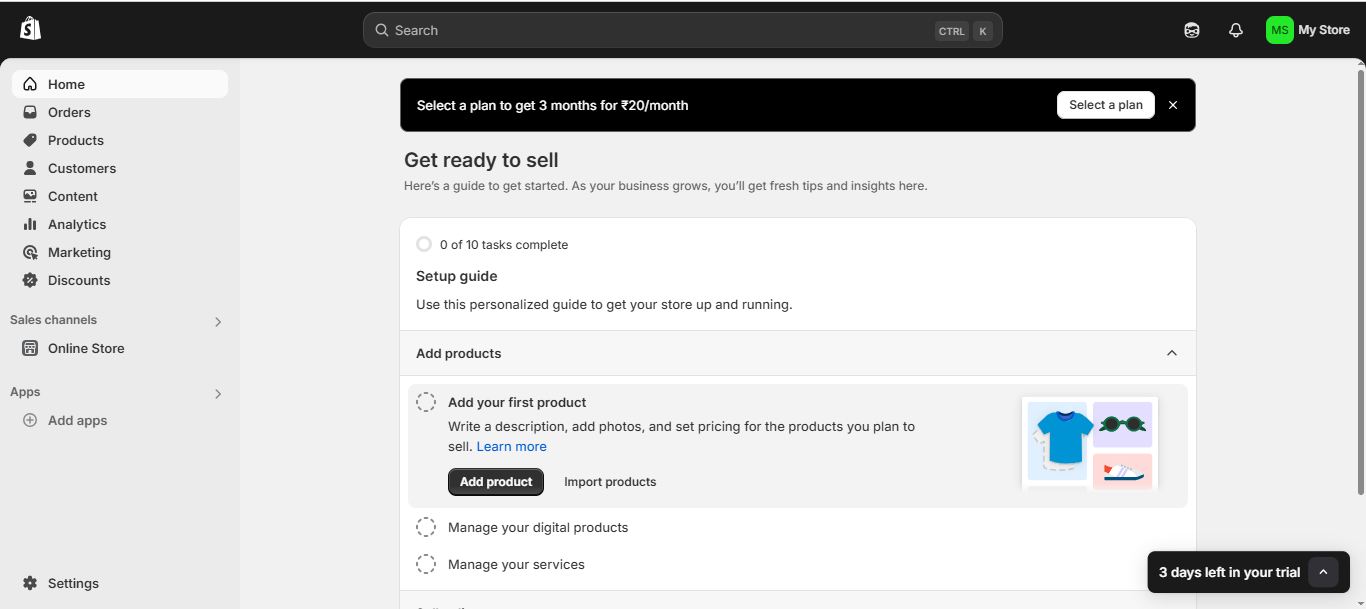This screenshot has width=1366, height=609.
Task: Open the Learn more link
Action: (511, 447)
